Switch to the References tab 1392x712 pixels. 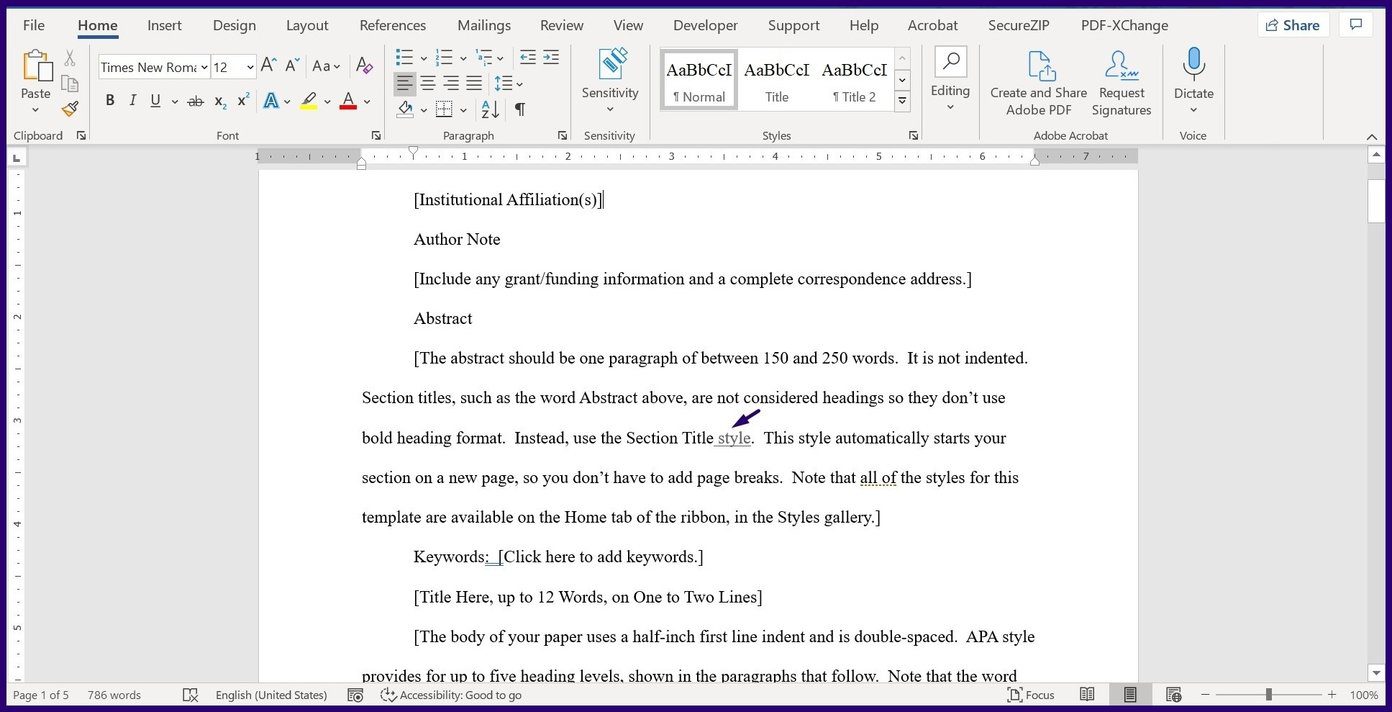393,25
